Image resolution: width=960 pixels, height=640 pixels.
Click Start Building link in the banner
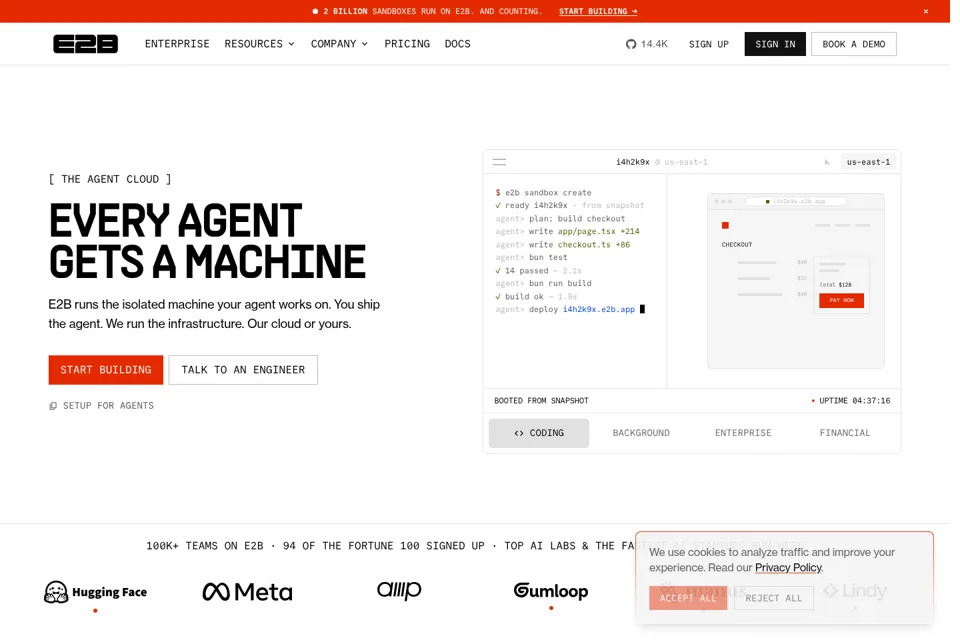tap(598, 11)
